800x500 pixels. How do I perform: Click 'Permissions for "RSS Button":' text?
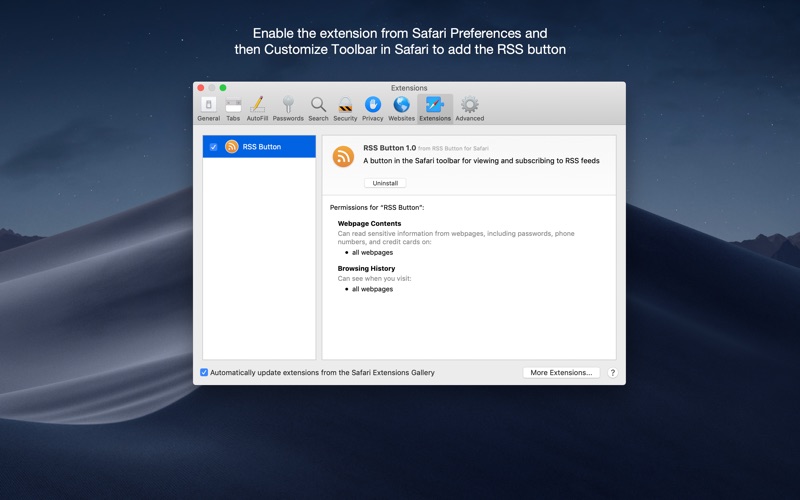pos(377,208)
